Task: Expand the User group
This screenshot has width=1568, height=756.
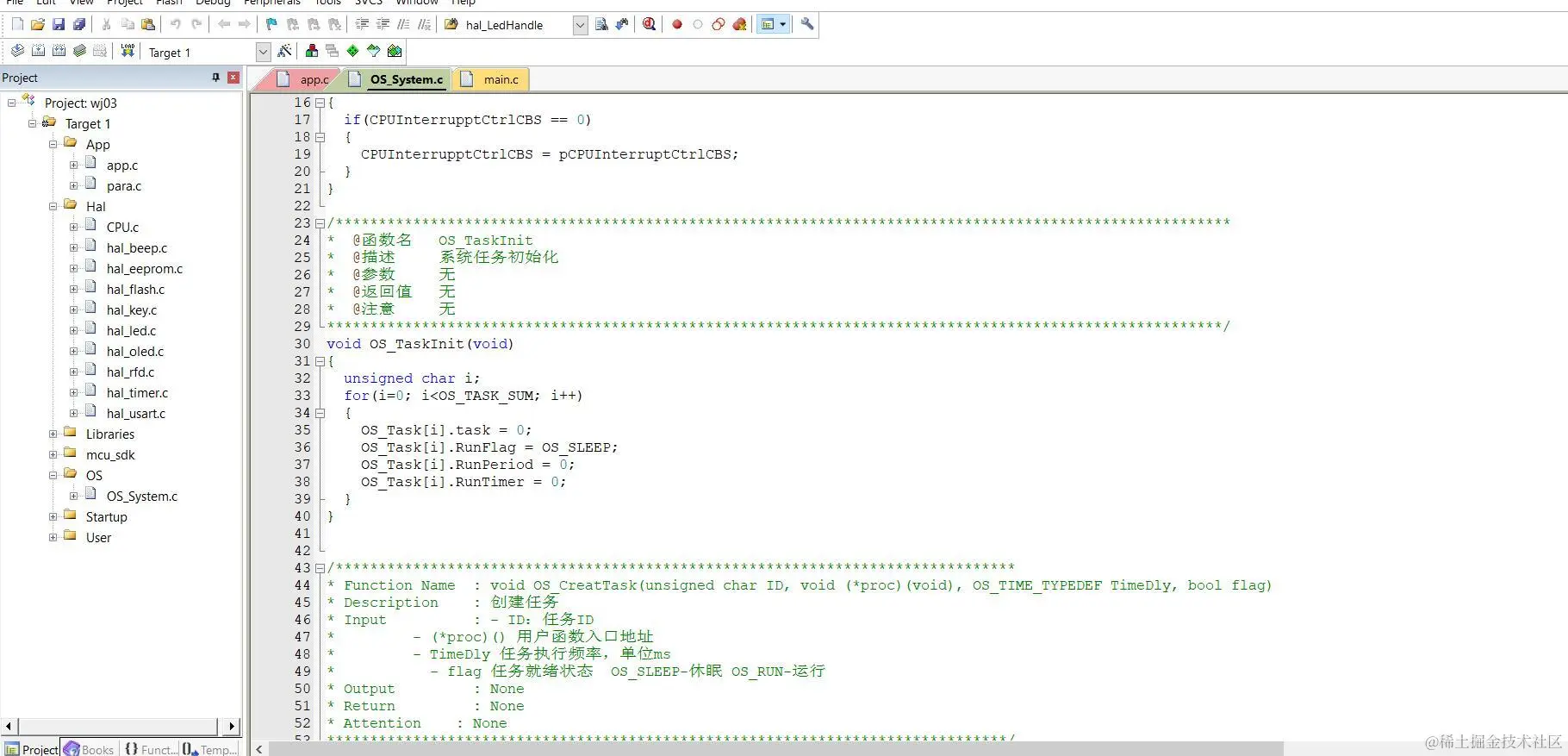Action: tap(53, 538)
